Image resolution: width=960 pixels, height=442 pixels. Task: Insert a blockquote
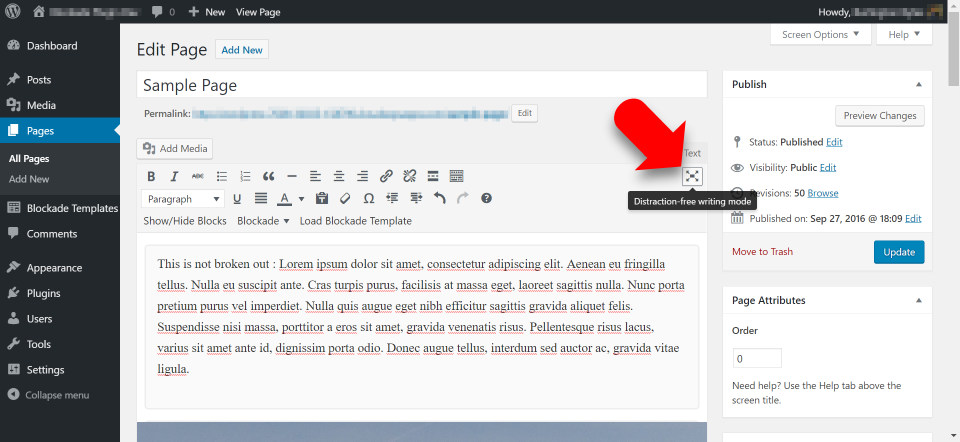pyautogui.click(x=268, y=176)
